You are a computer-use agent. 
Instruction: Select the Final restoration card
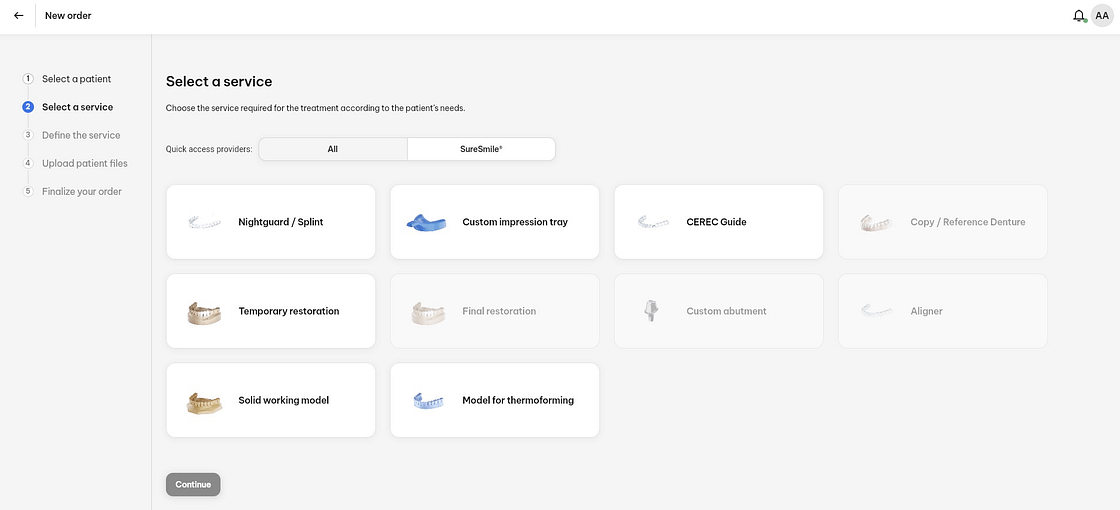[494, 311]
